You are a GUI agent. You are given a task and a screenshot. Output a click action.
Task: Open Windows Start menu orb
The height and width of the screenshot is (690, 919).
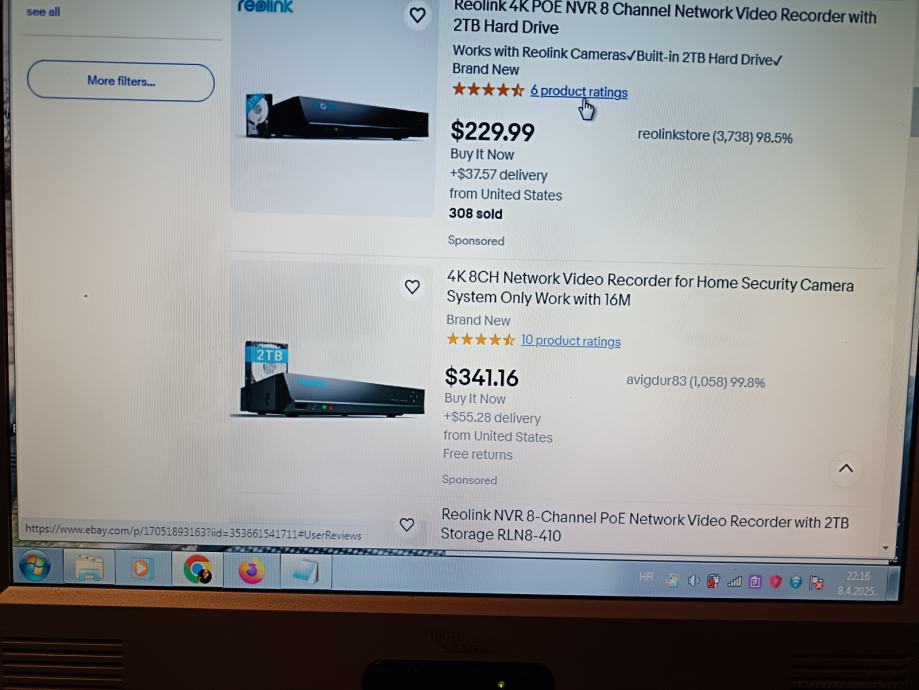pyautogui.click(x=35, y=567)
